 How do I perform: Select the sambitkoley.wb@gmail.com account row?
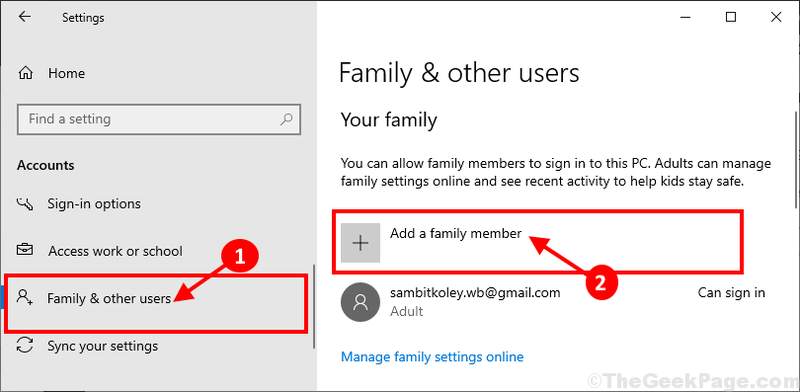pyautogui.click(x=553, y=302)
